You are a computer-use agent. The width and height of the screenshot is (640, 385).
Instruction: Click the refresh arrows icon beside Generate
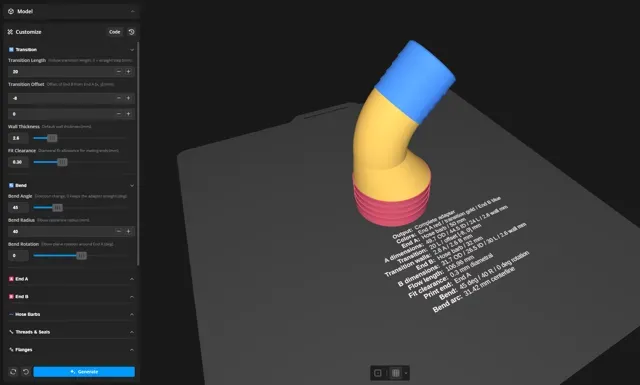tap(13, 372)
